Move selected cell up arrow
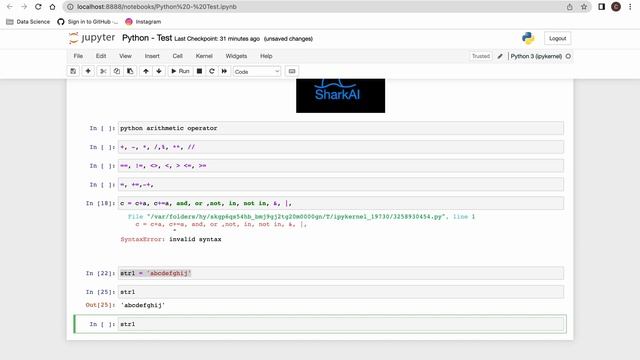 [146, 71]
